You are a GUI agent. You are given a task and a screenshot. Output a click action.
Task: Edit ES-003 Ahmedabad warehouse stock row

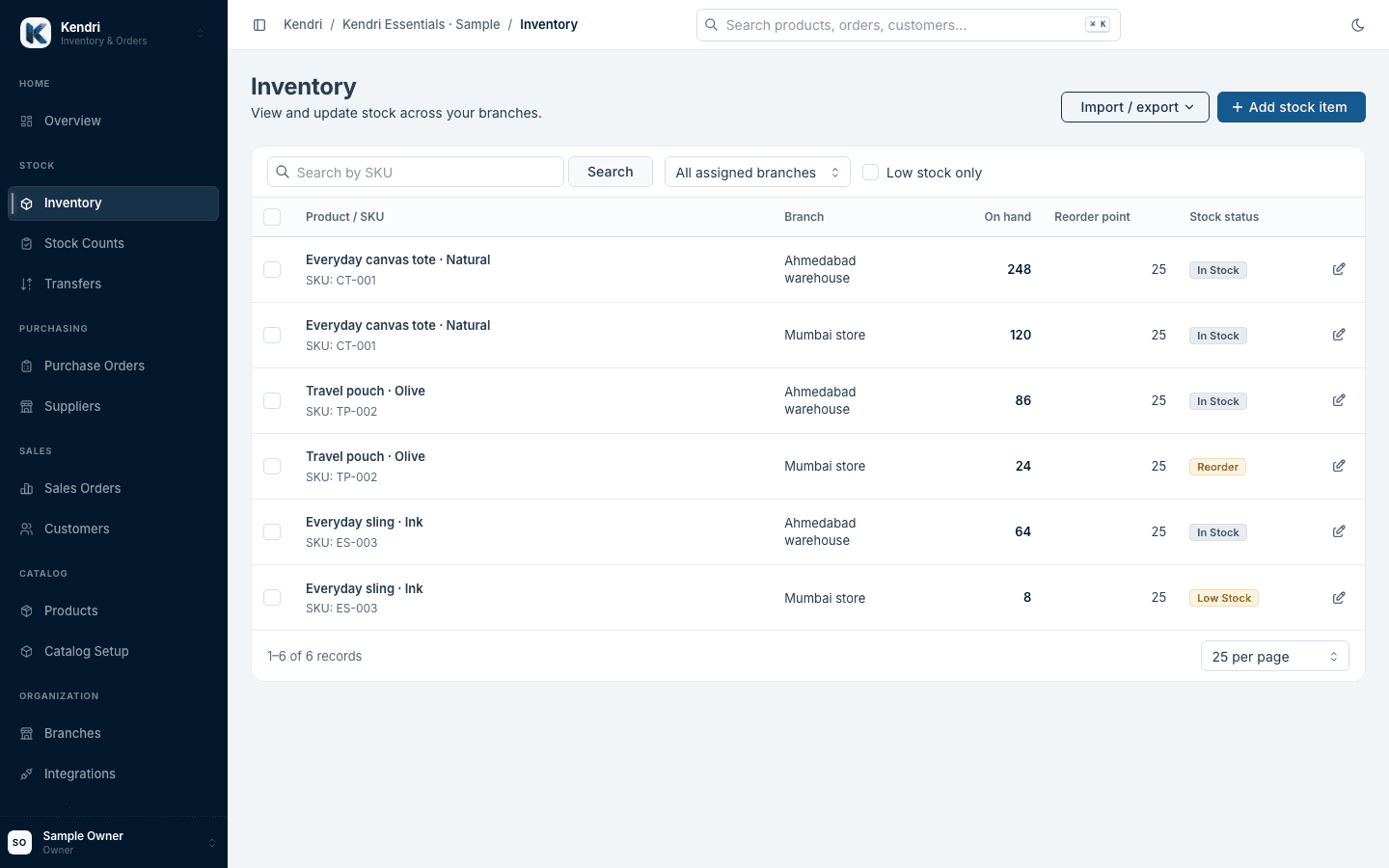tap(1339, 531)
